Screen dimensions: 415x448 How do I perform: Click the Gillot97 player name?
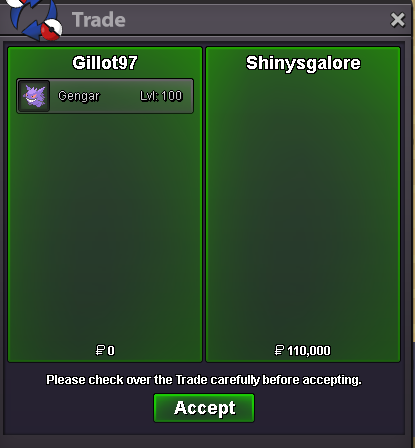click(105, 63)
